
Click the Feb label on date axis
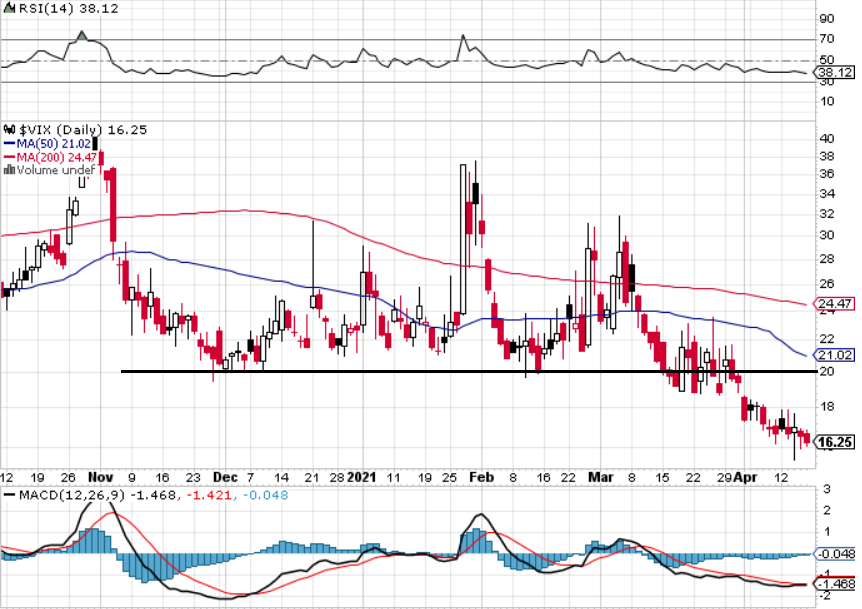(481, 477)
